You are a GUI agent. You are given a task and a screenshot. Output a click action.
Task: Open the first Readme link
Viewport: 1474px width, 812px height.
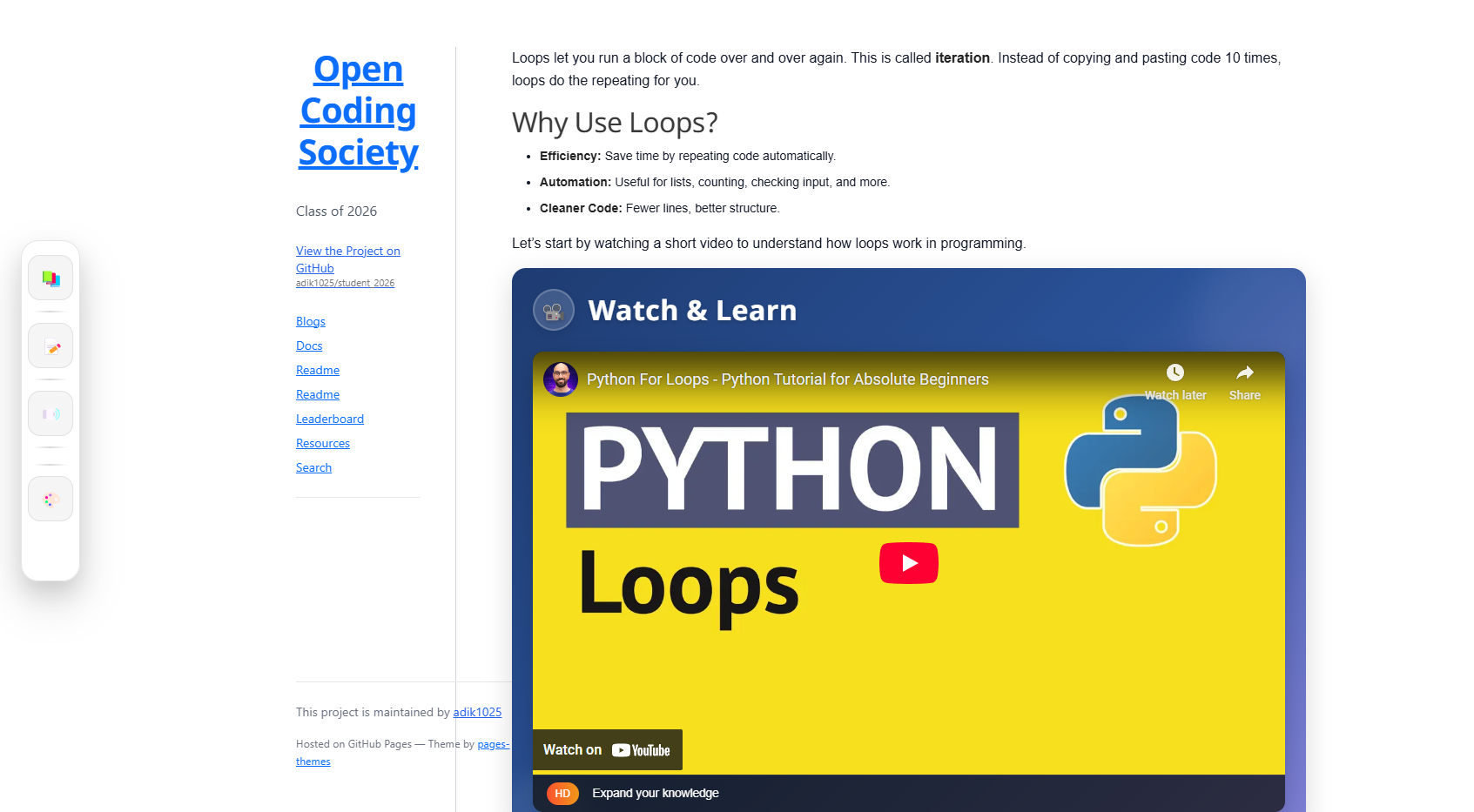tap(318, 370)
